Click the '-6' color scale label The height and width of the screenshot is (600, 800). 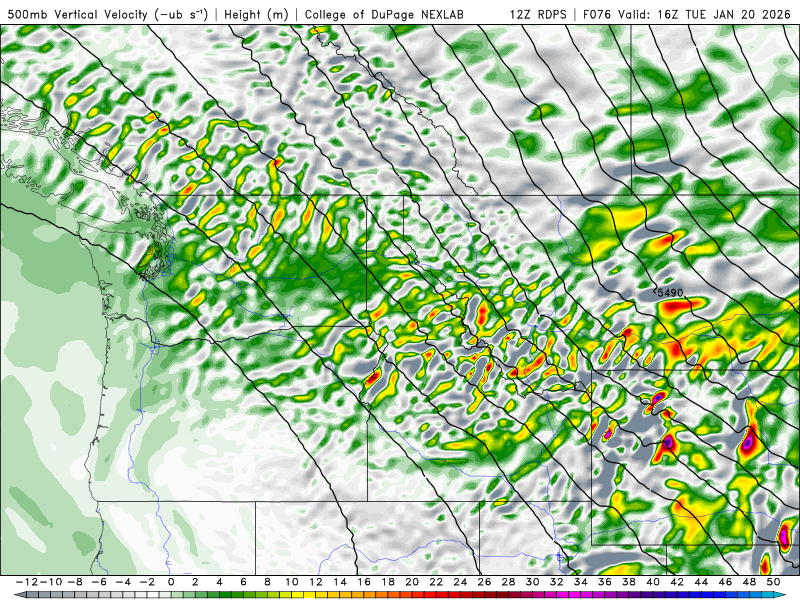pyautogui.click(x=99, y=582)
